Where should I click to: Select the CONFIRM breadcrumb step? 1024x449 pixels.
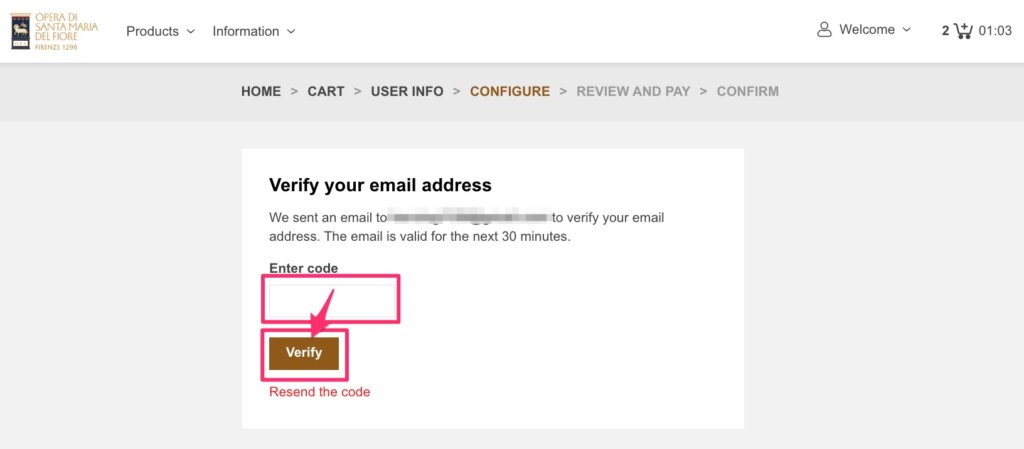click(748, 91)
